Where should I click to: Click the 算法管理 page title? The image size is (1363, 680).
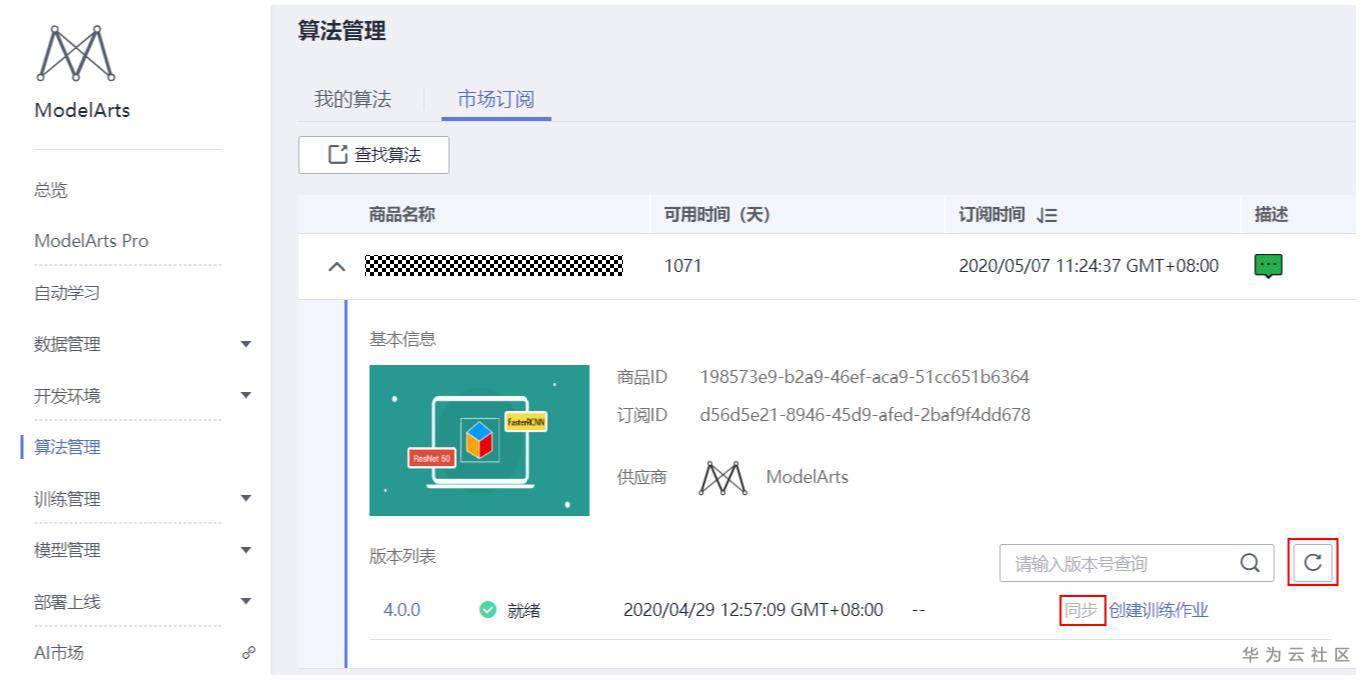[x=342, y=31]
